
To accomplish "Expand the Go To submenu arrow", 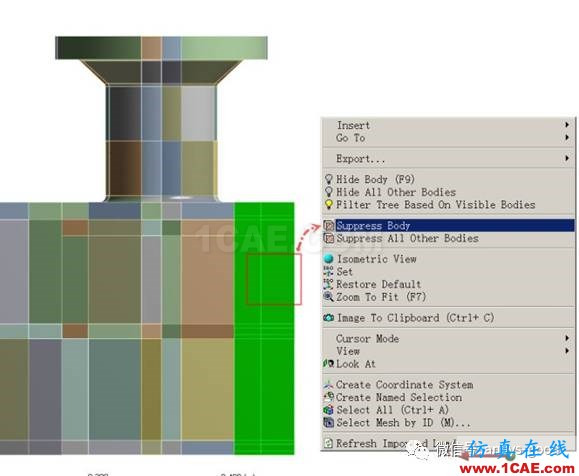I will pyautogui.click(x=567, y=137).
